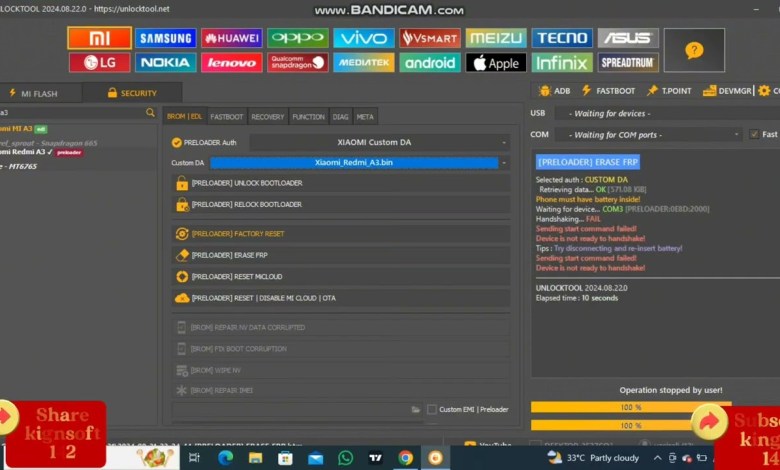780x470 pixels.
Task: Open the Custom DA file dropdown
Action: (504, 162)
